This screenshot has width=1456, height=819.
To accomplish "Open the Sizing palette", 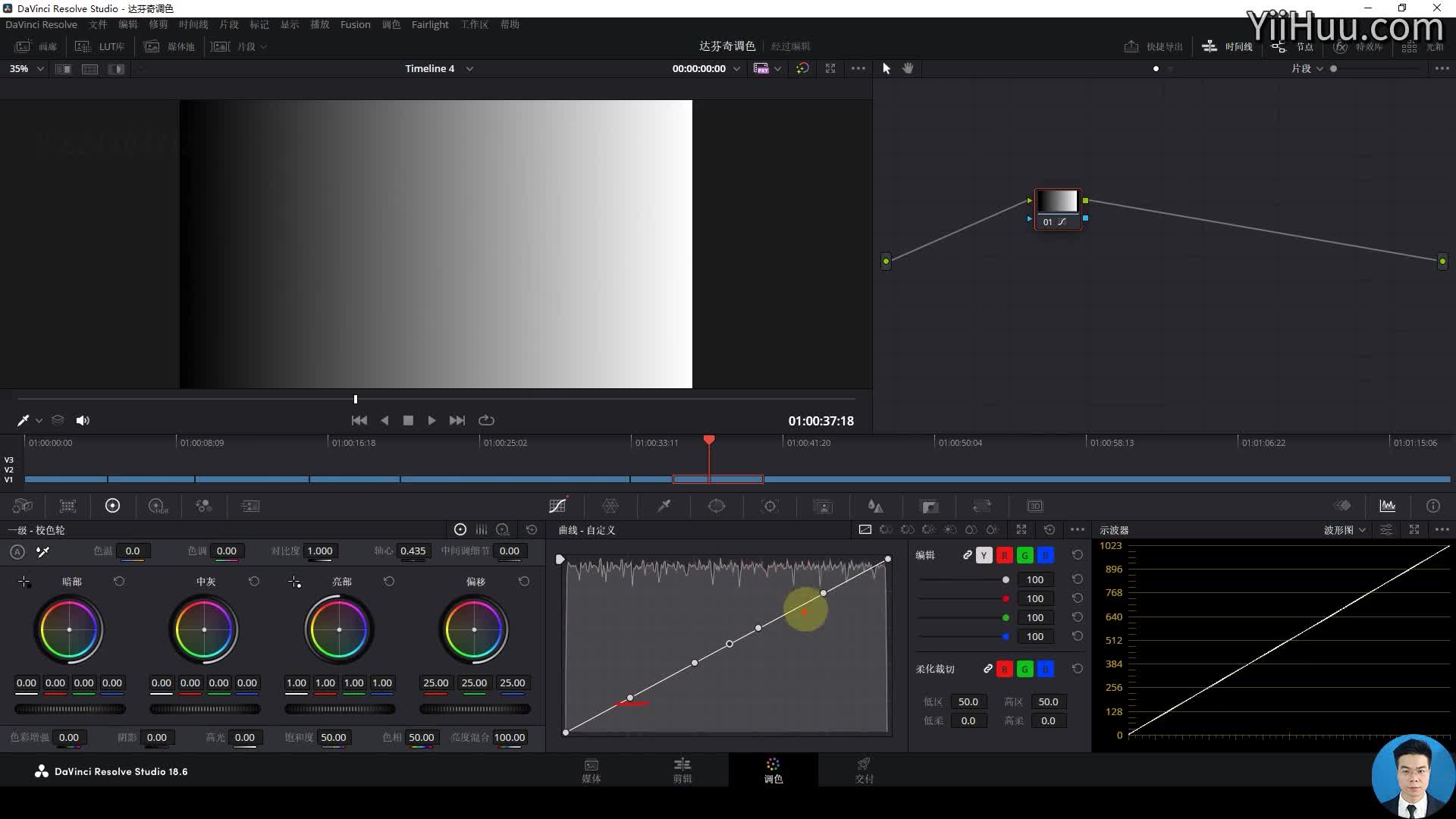I will (x=982, y=506).
